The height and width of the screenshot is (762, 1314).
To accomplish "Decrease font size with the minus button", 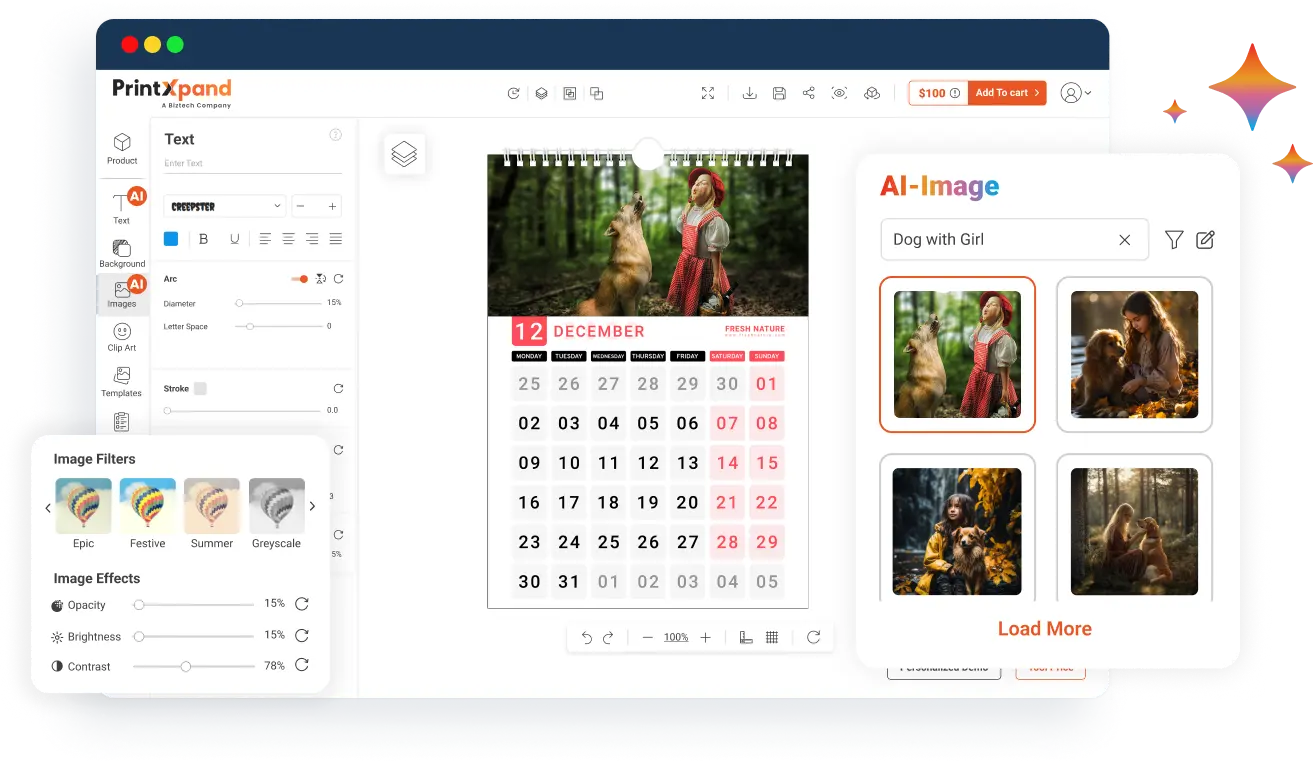I will pos(301,206).
